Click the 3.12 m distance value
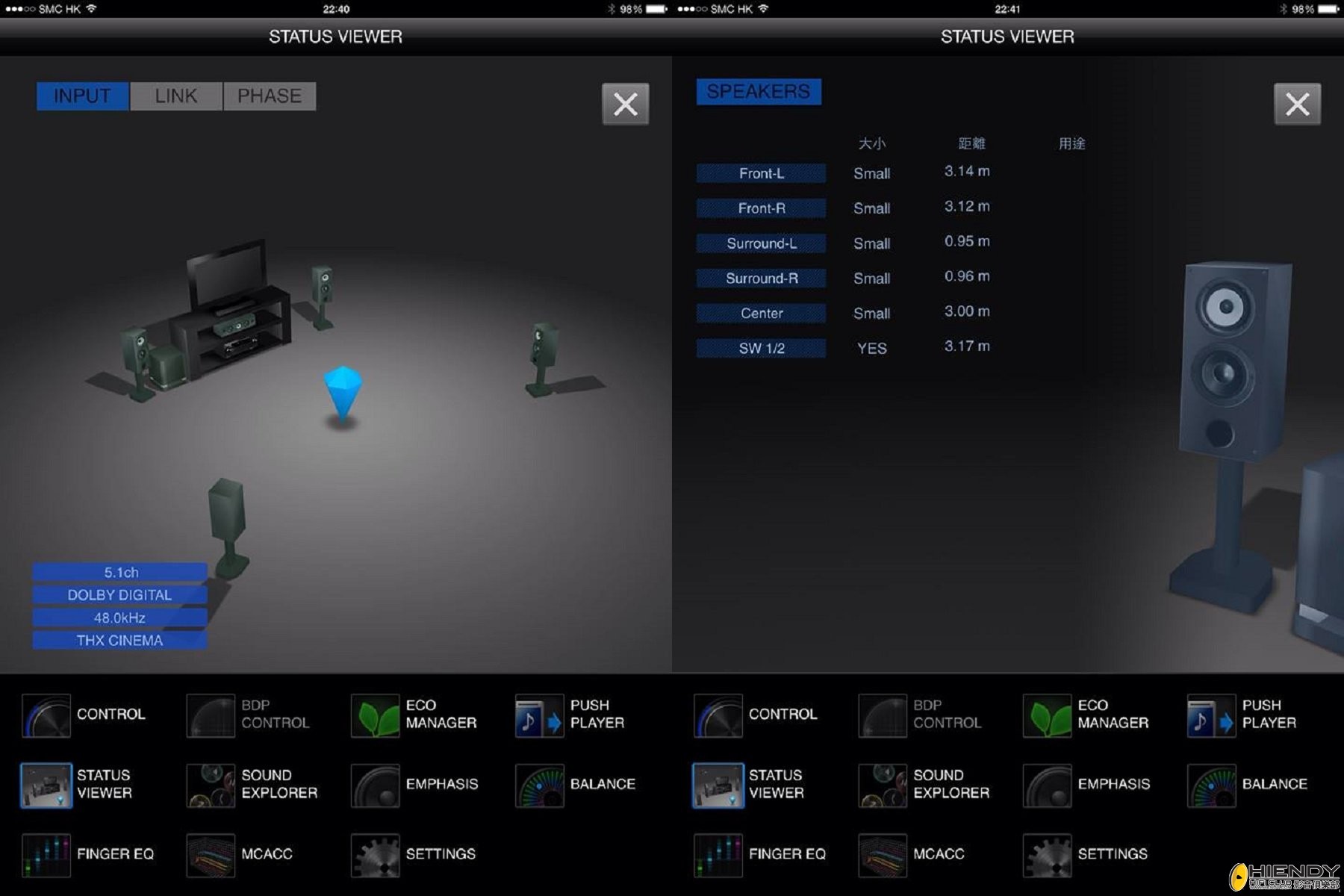The image size is (1344, 896). click(967, 206)
